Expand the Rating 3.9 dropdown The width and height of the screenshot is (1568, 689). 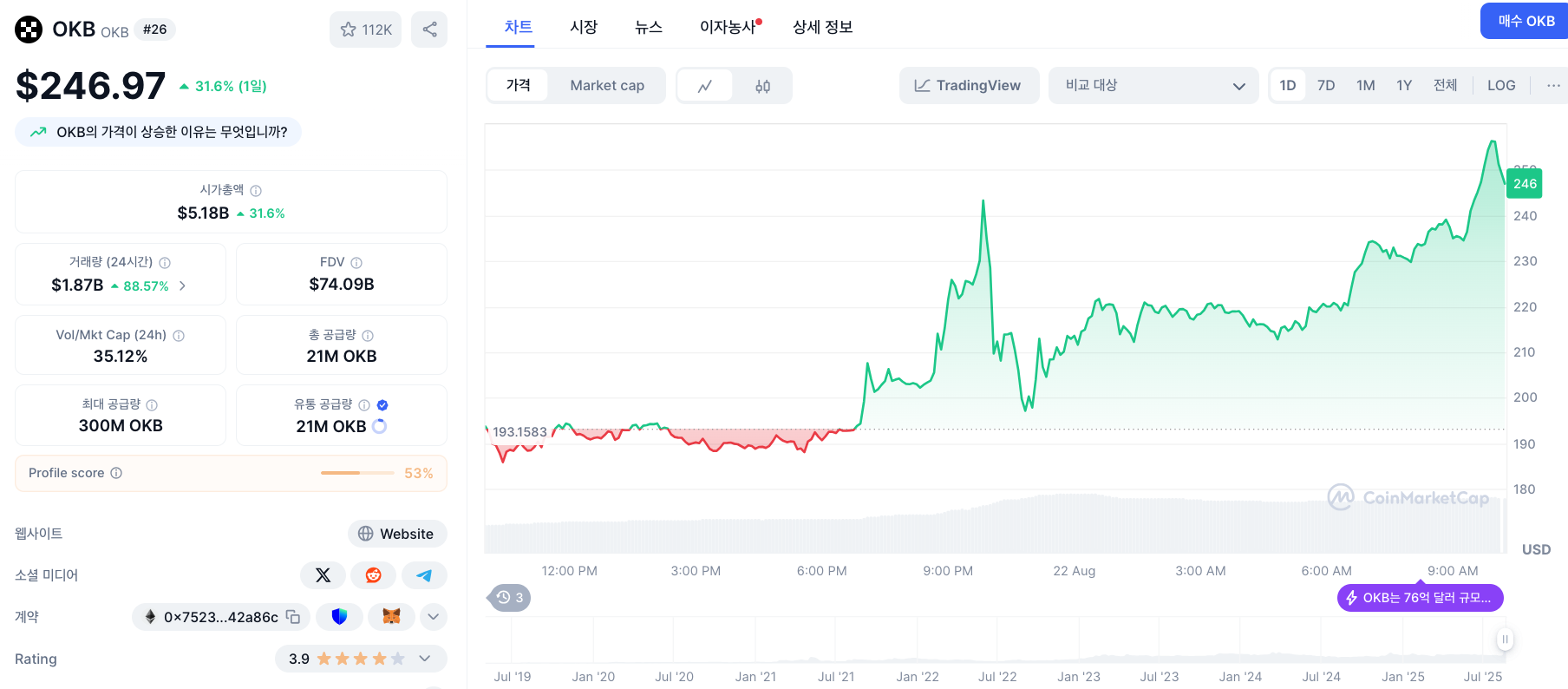pyautogui.click(x=362, y=659)
